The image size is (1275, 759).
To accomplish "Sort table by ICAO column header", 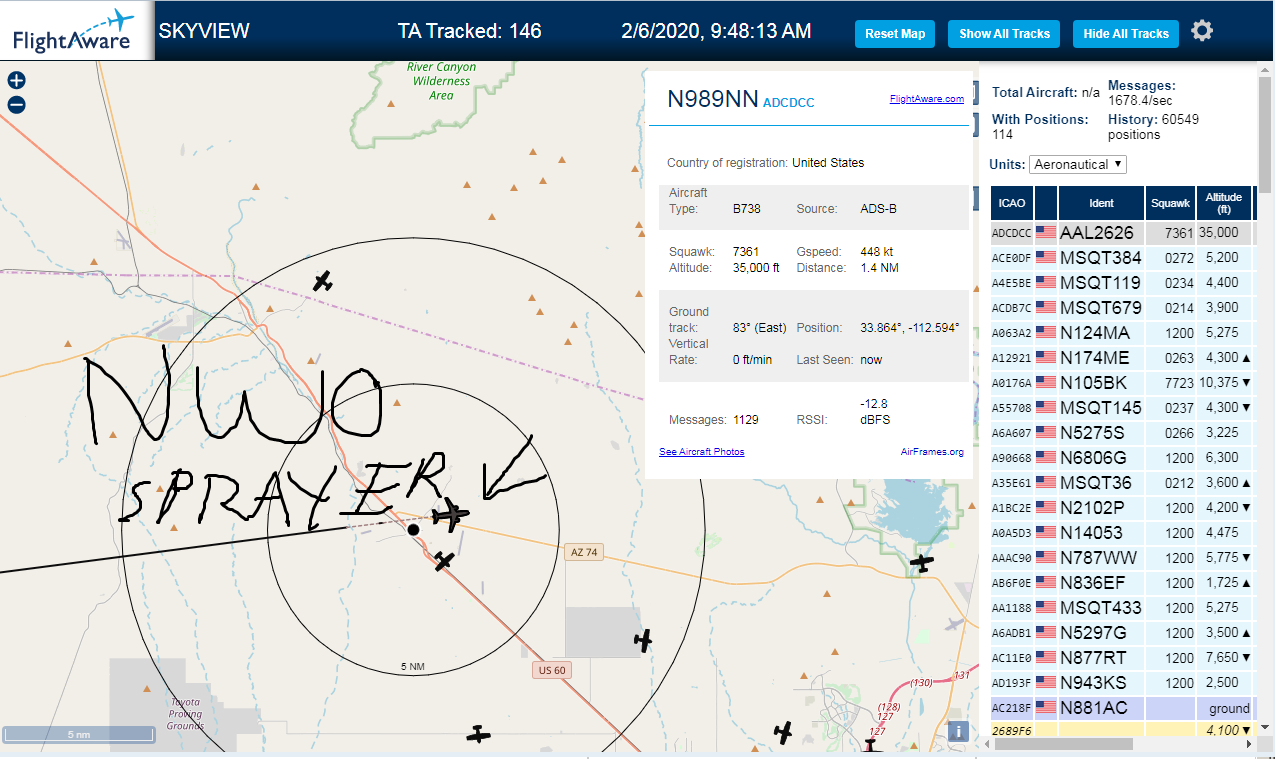I will click(1011, 203).
